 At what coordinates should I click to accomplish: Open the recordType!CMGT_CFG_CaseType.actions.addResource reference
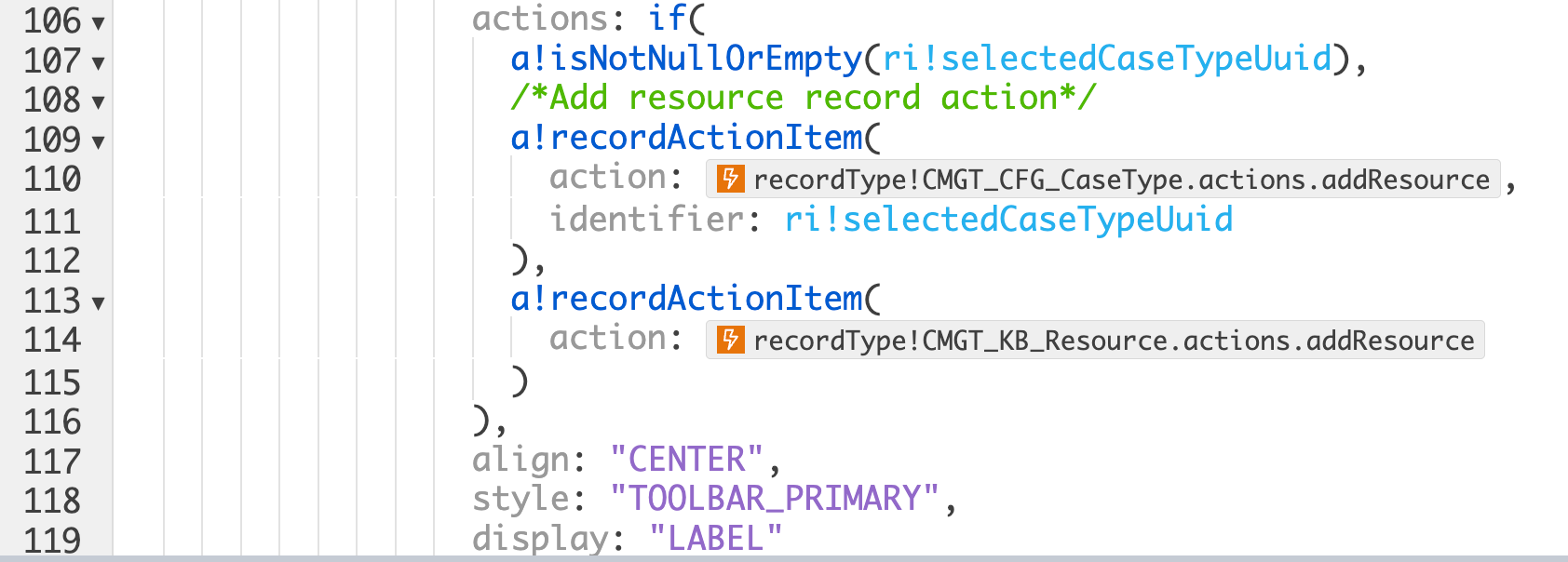(x=1102, y=179)
